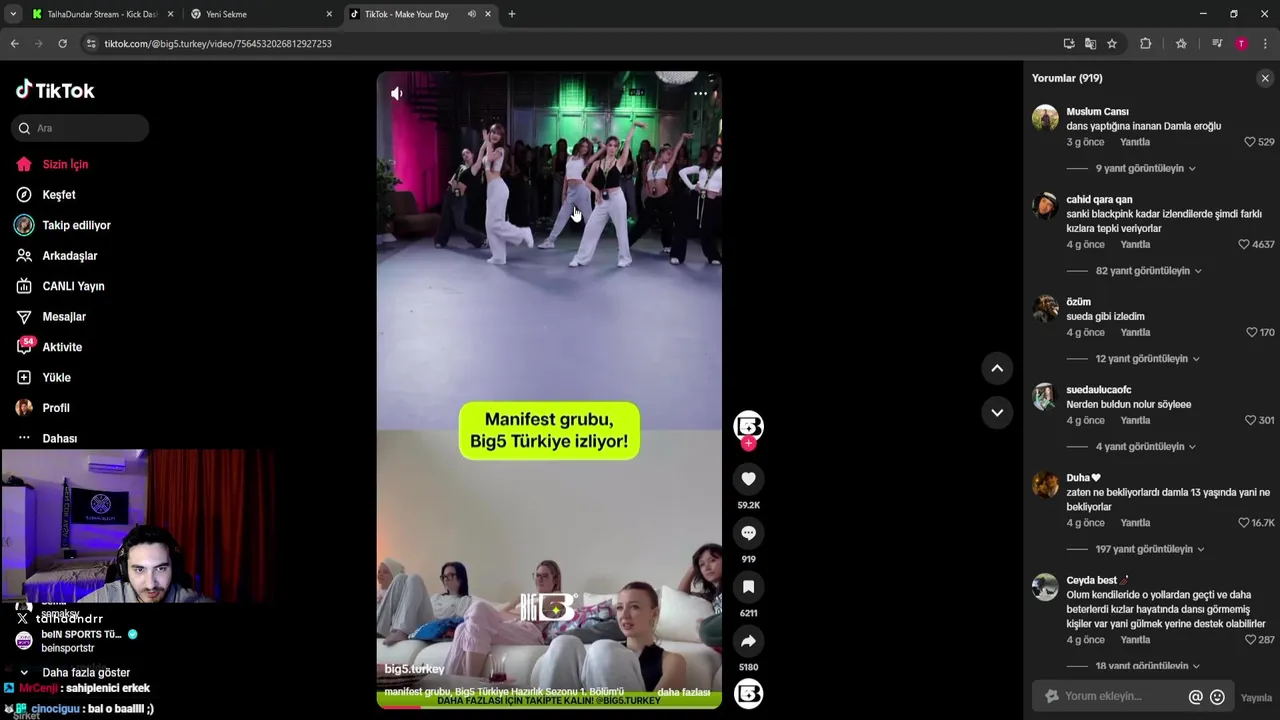Expand the Dahası menu
The image size is (1280, 720).
[59, 438]
